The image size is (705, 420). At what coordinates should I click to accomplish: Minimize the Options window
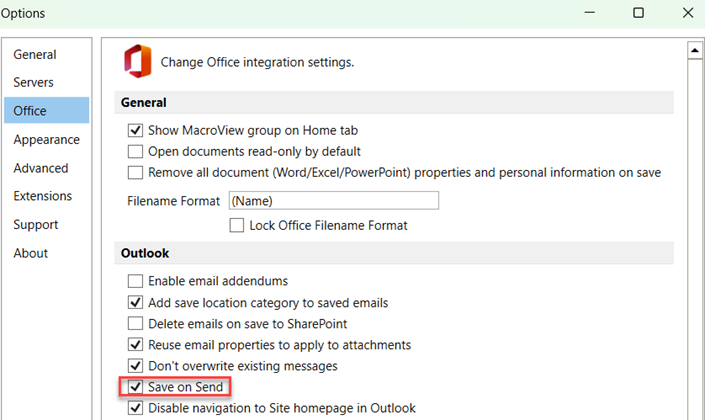(591, 14)
